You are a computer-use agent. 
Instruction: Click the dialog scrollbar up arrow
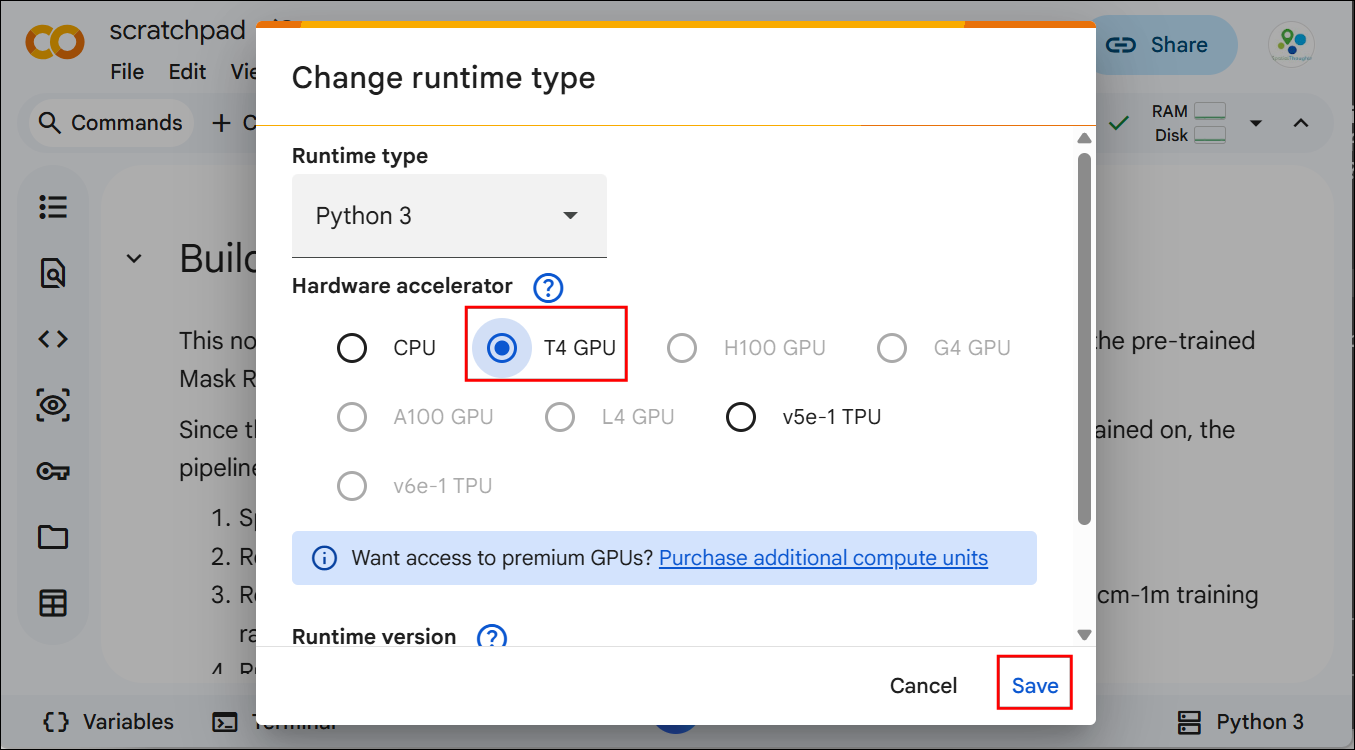click(x=1084, y=138)
